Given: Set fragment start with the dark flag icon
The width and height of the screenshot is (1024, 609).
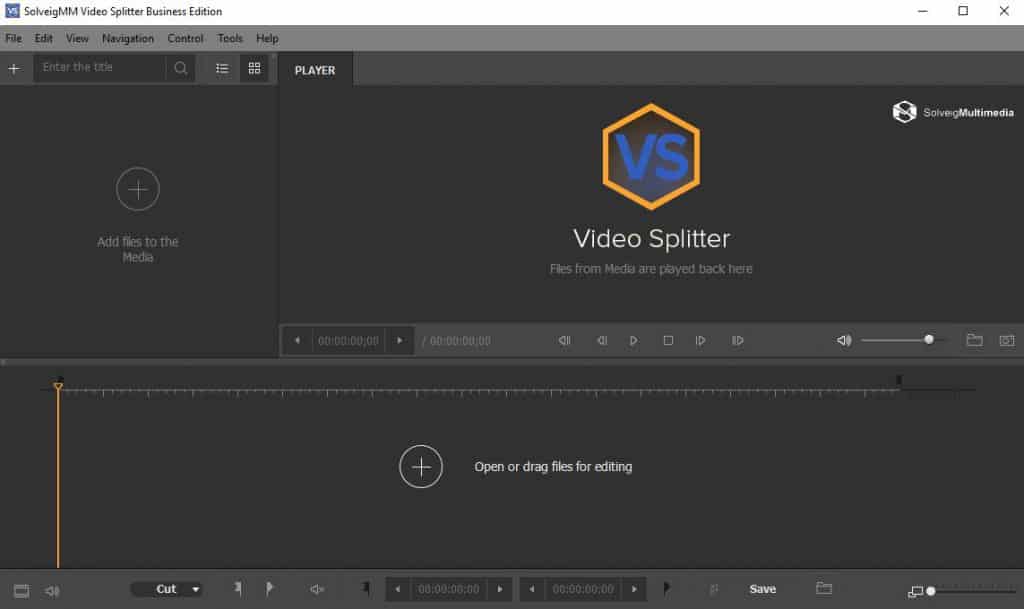Looking at the screenshot, I should click(x=366, y=589).
